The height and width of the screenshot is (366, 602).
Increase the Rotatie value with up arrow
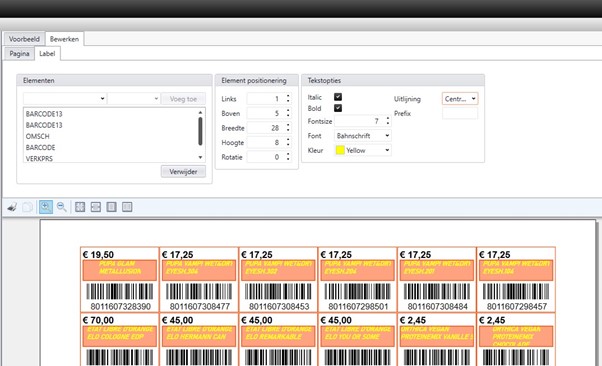pos(288,154)
